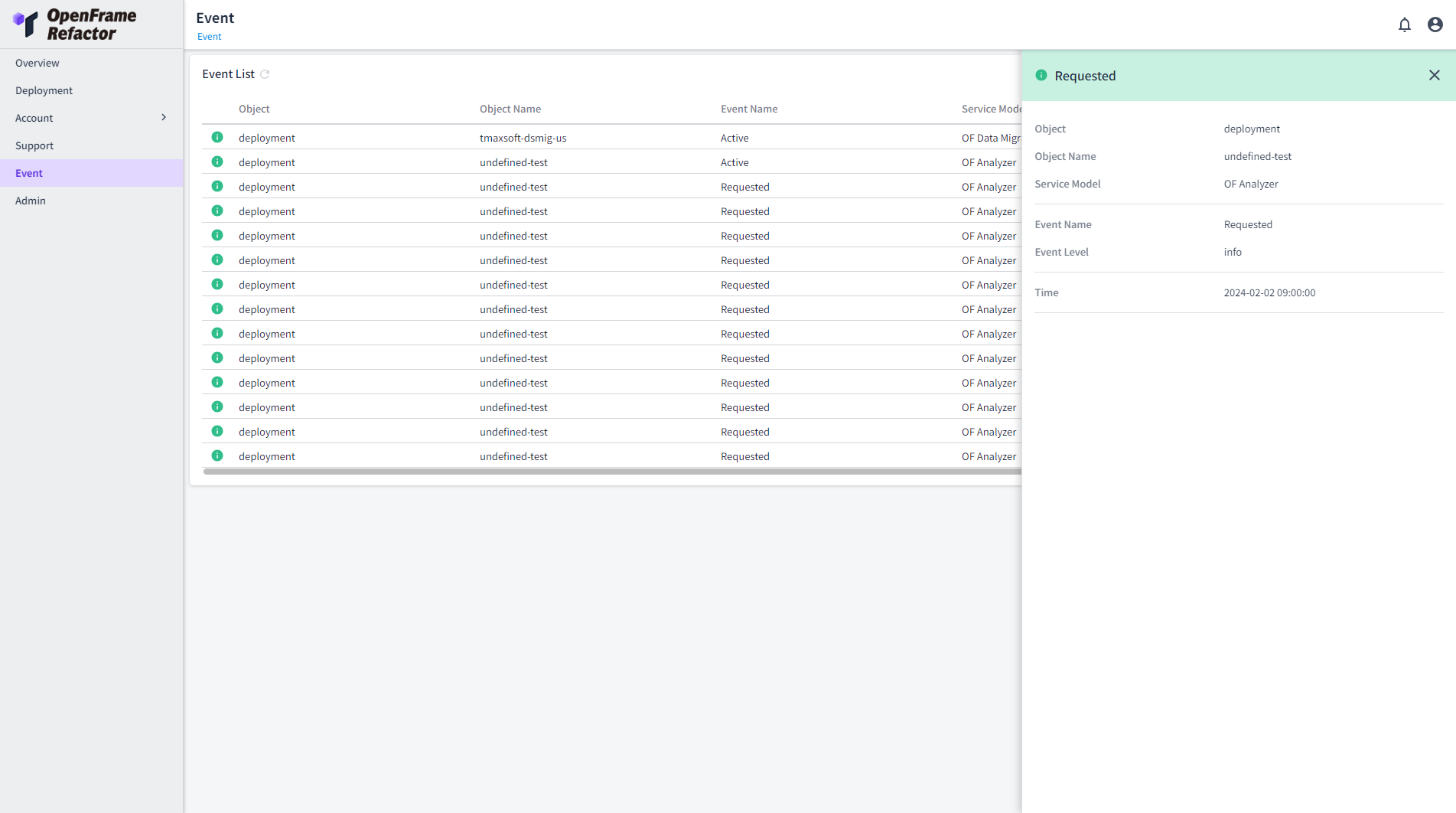This screenshot has height=813, width=1456.
Task: Close the Requested detail panel
Action: point(1434,75)
